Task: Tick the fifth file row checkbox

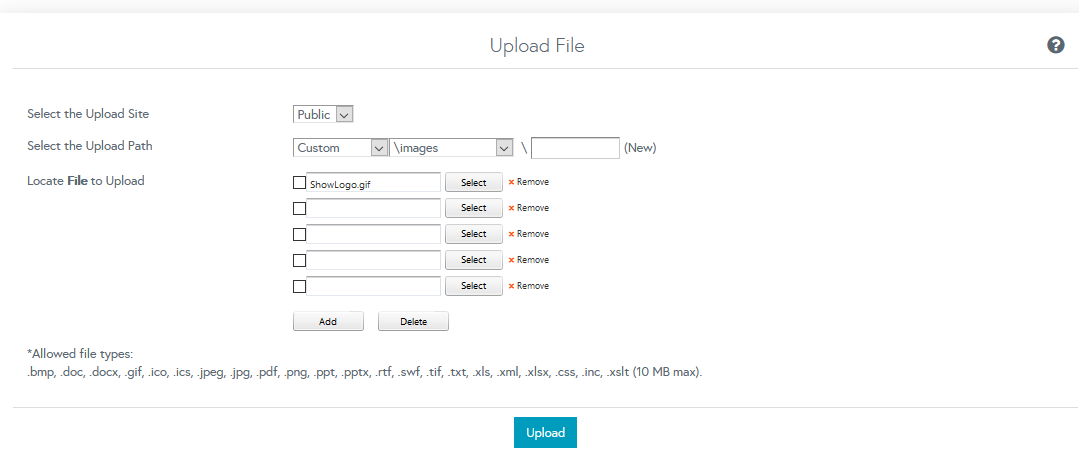Action: coord(299,287)
